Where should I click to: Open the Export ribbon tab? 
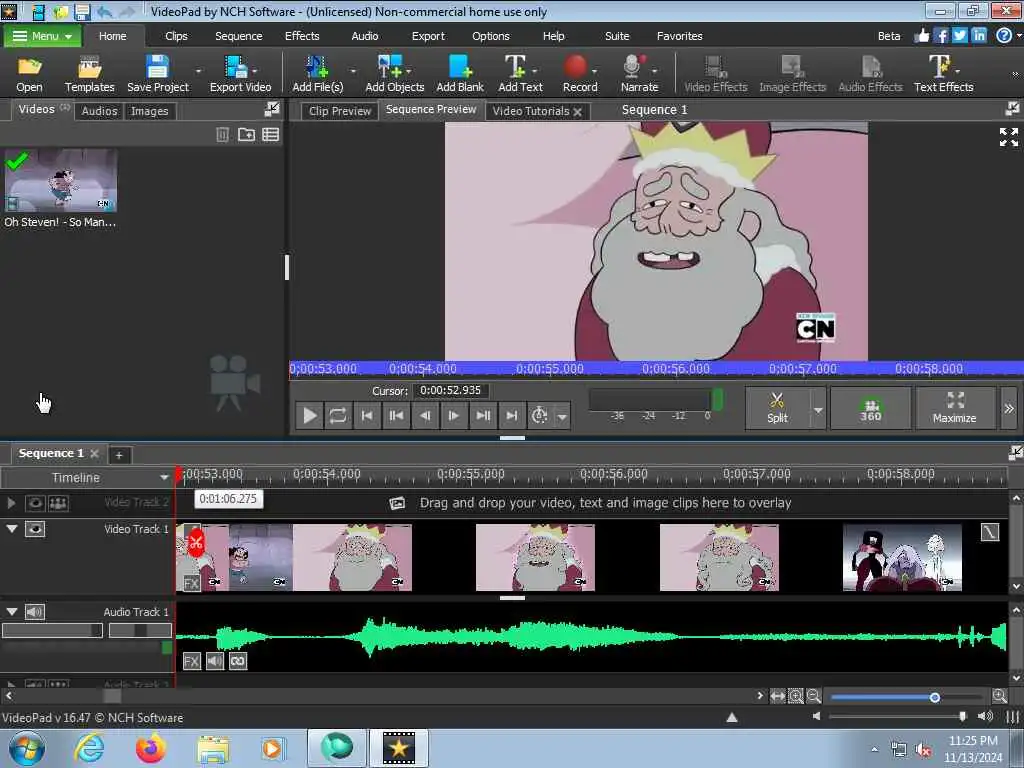[428, 36]
